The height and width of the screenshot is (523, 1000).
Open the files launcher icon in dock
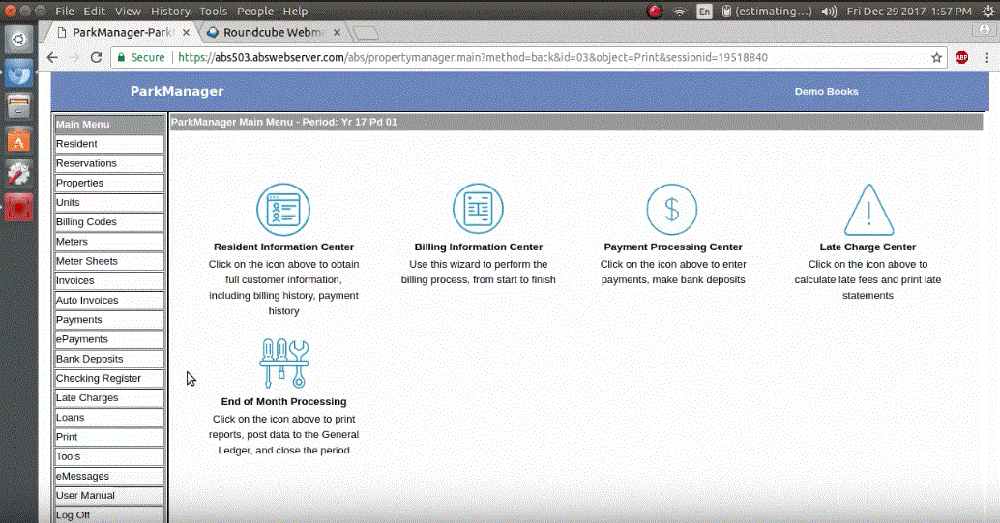pyautogui.click(x=18, y=106)
